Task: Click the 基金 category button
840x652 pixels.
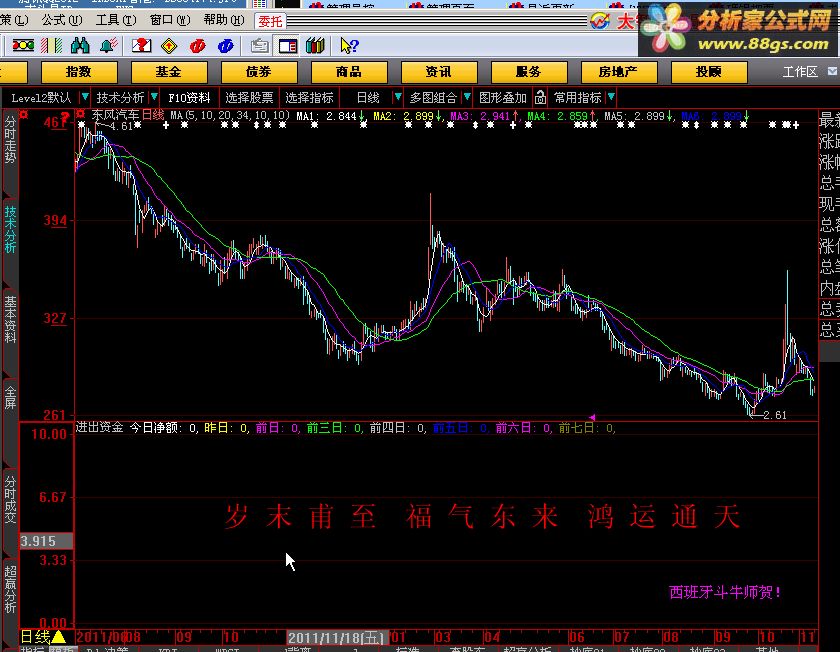Action: (x=169, y=72)
